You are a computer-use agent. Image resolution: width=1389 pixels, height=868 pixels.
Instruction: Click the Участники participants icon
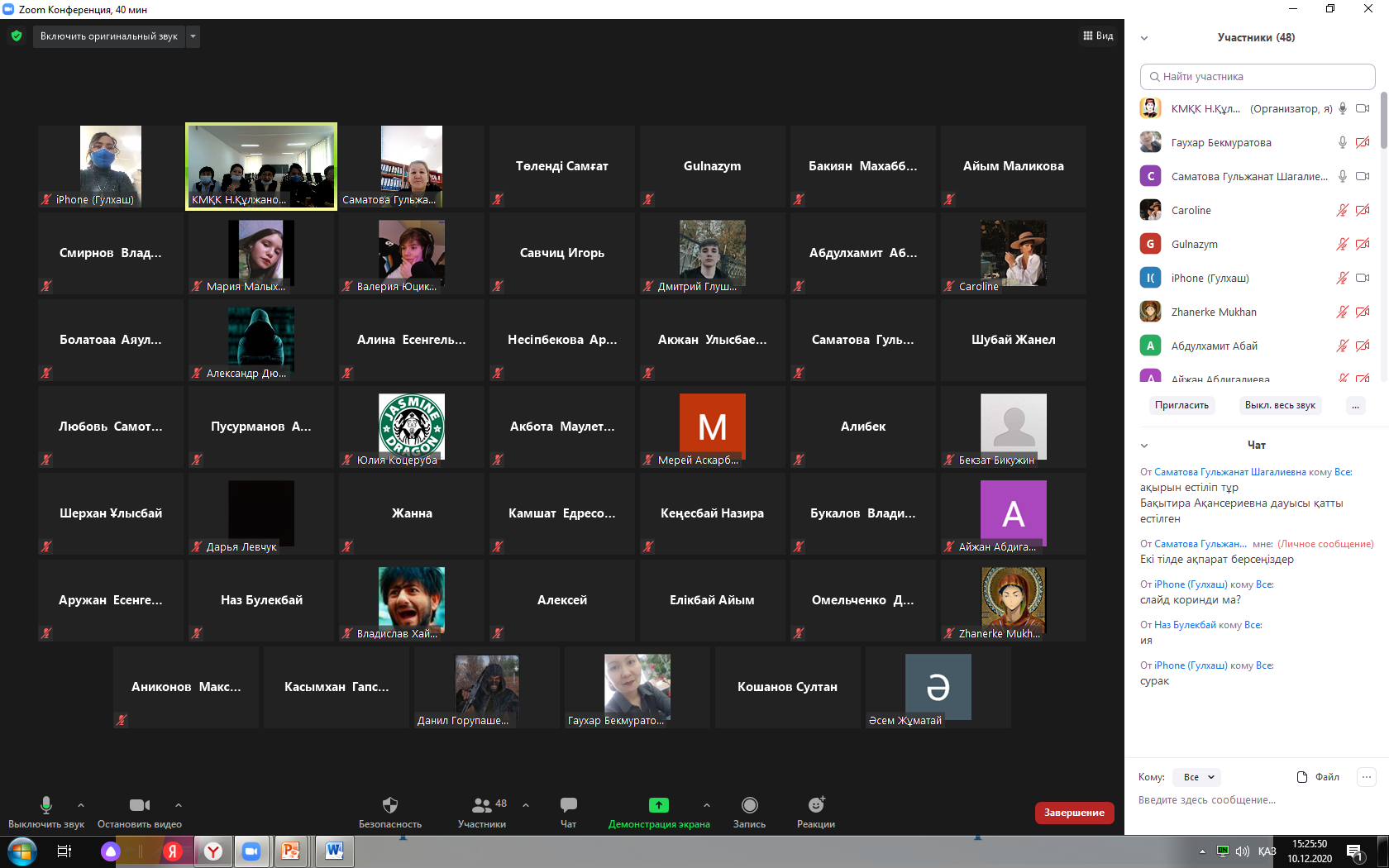tap(481, 805)
